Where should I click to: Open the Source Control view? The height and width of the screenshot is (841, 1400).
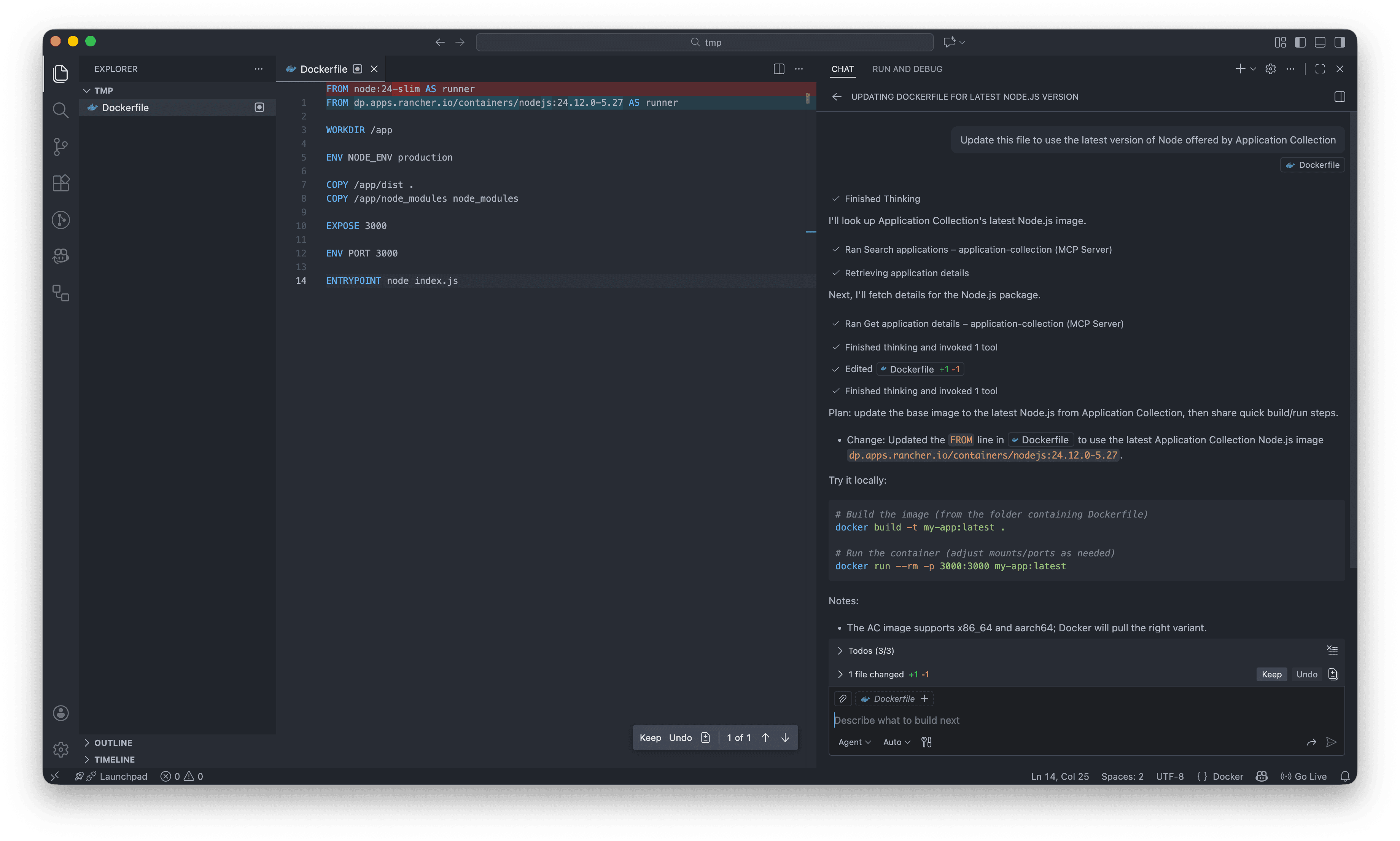[x=60, y=146]
